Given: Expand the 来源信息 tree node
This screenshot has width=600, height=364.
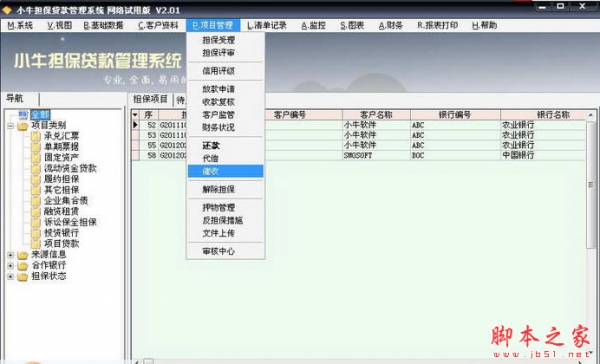Looking at the screenshot, I should 10,255.
